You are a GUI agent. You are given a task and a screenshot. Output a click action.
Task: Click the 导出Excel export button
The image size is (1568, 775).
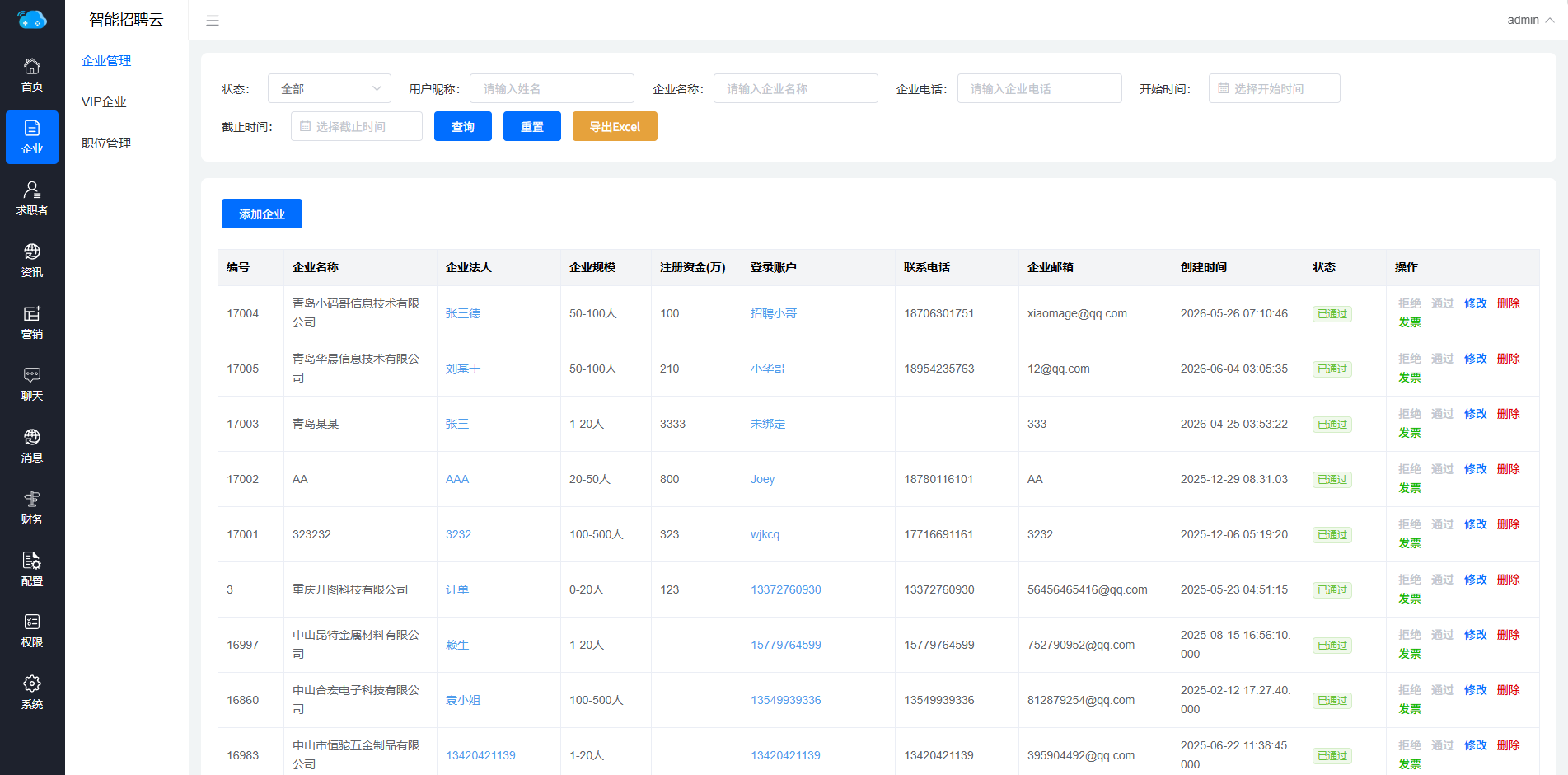click(x=615, y=126)
